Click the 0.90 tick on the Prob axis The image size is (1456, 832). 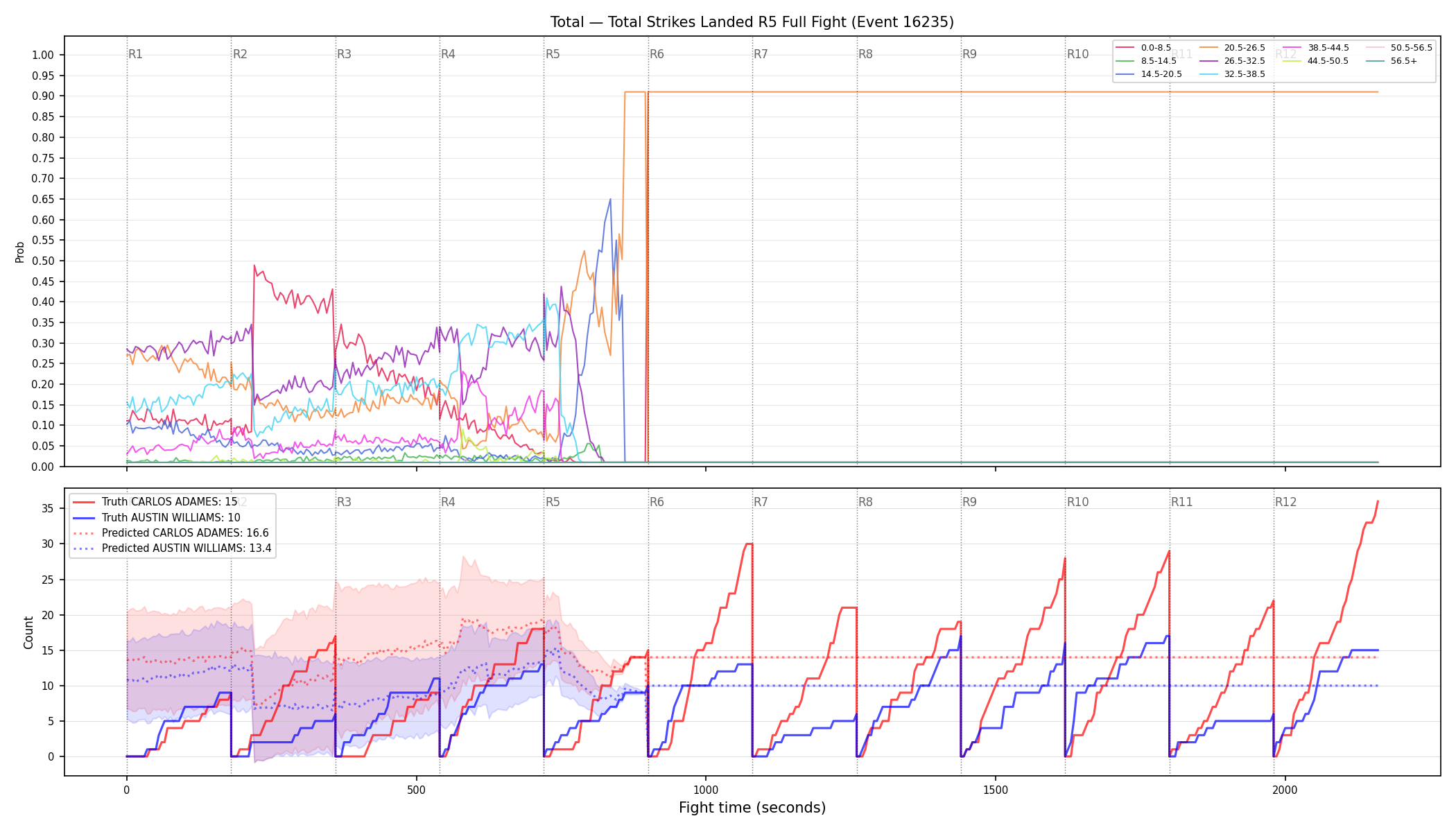point(43,96)
